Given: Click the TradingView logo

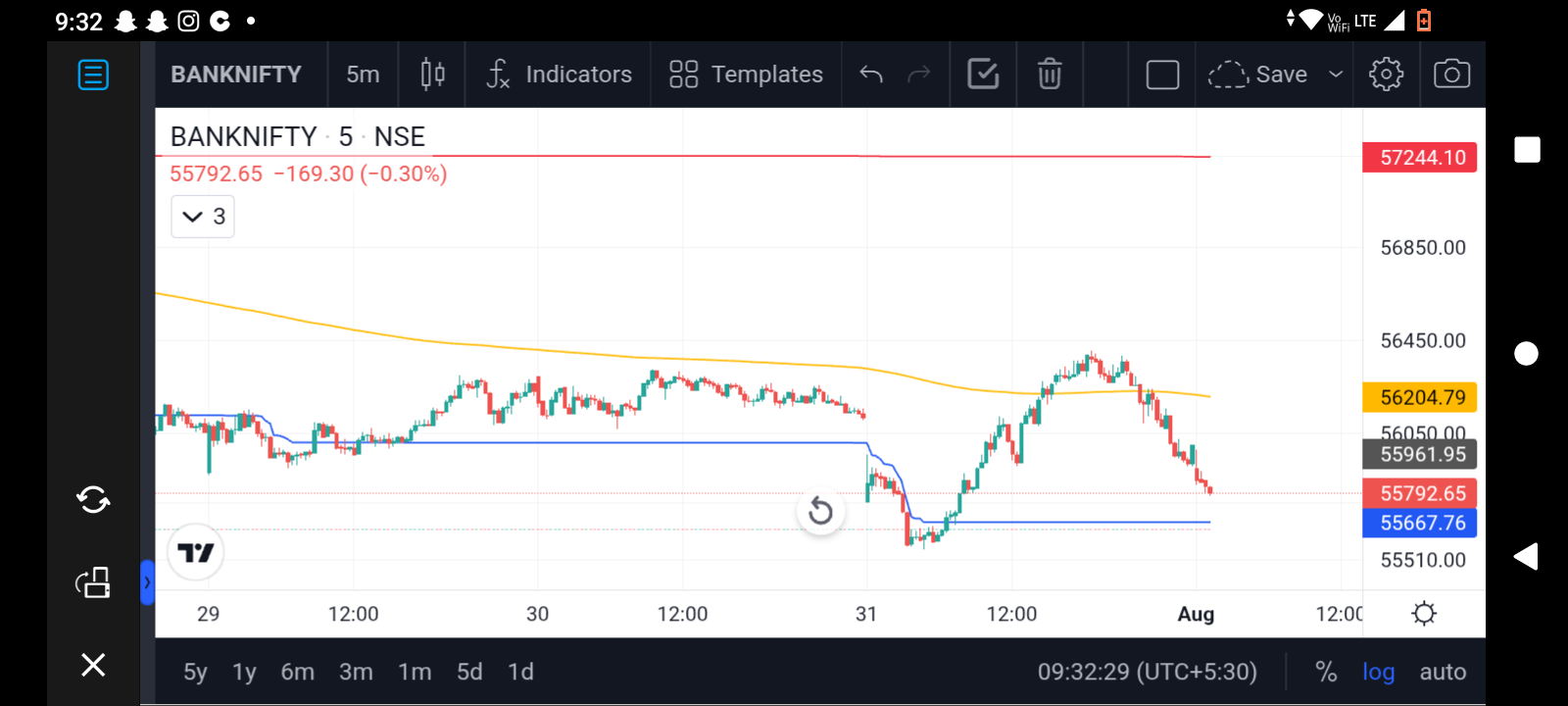Looking at the screenshot, I should [x=196, y=553].
